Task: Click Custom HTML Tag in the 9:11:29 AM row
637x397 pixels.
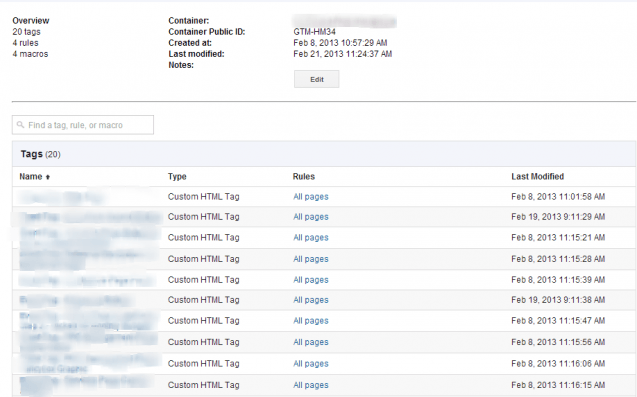Action: (x=204, y=217)
